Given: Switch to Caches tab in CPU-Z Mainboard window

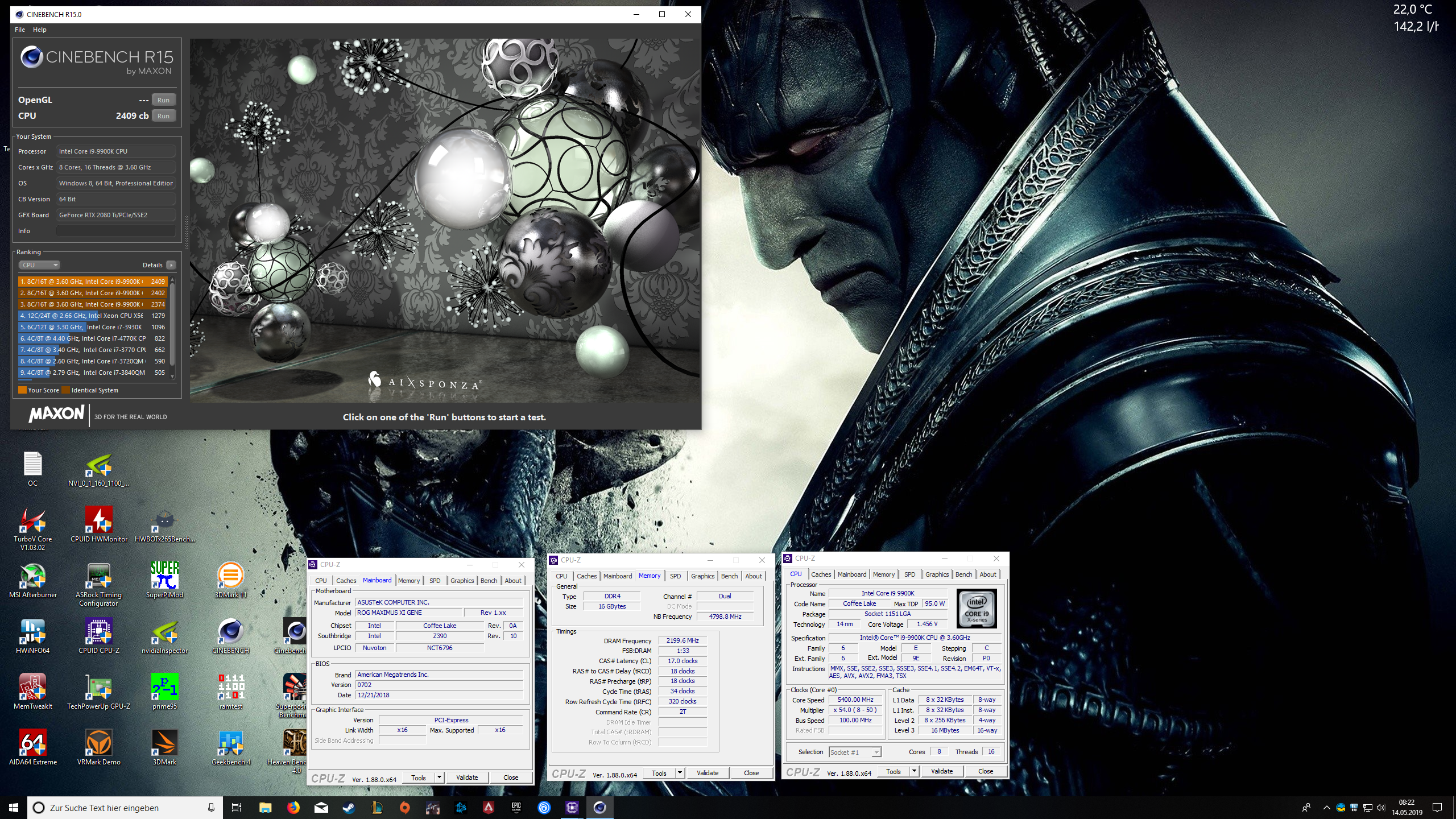Looking at the screenshot, I should pyautogui.click(x=346, y=581).
